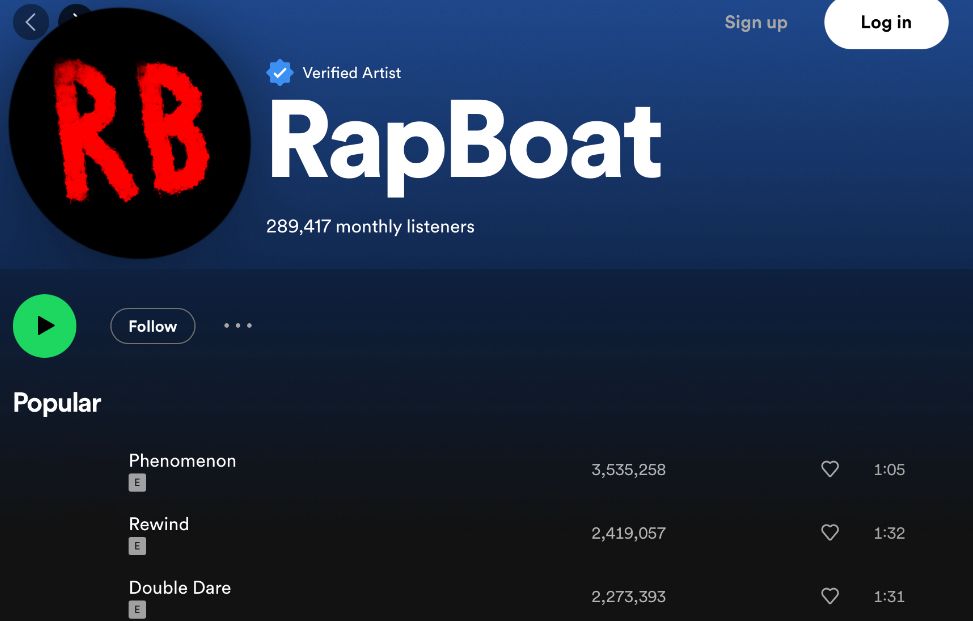Open the track Phenomenon

tap(182, 461)
